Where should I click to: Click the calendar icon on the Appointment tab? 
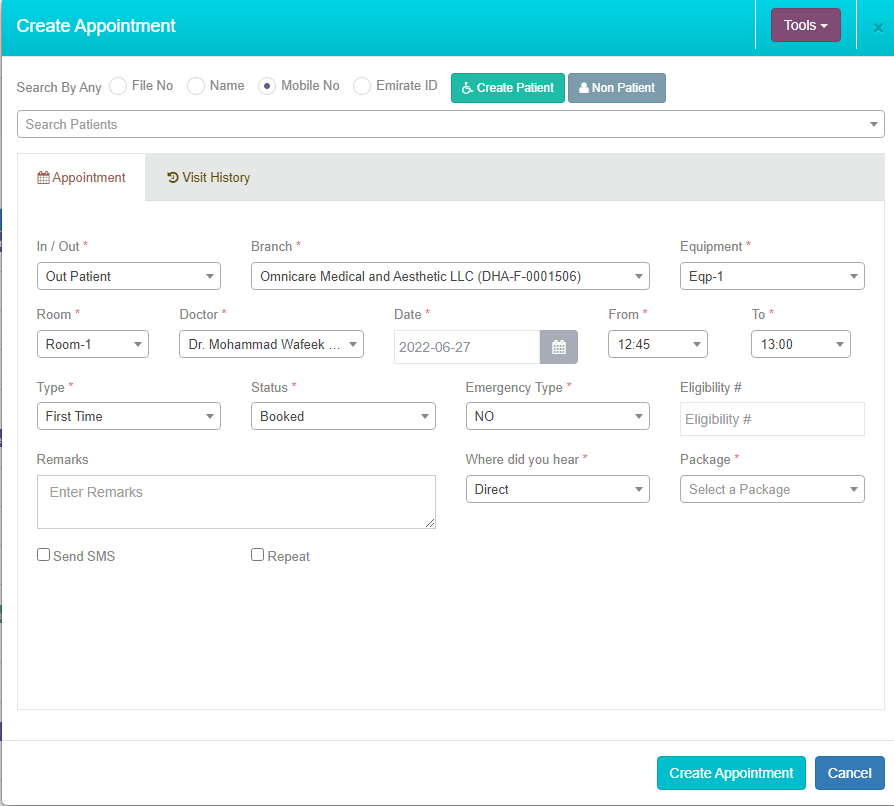pyautogui.click(x=42, y=177)
